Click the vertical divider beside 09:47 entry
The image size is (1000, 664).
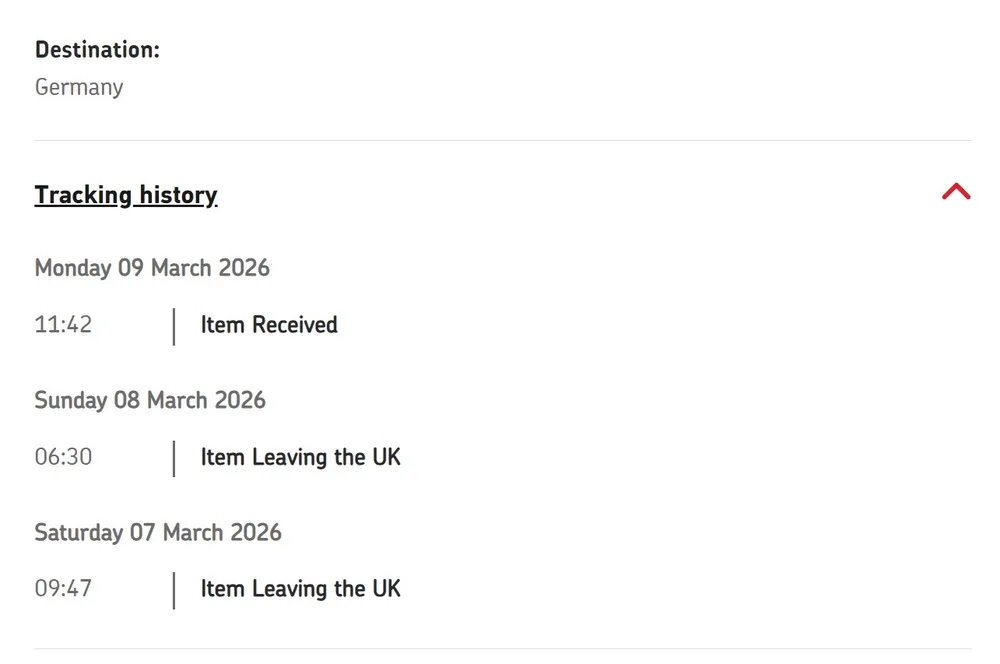[x=174, y=590]
